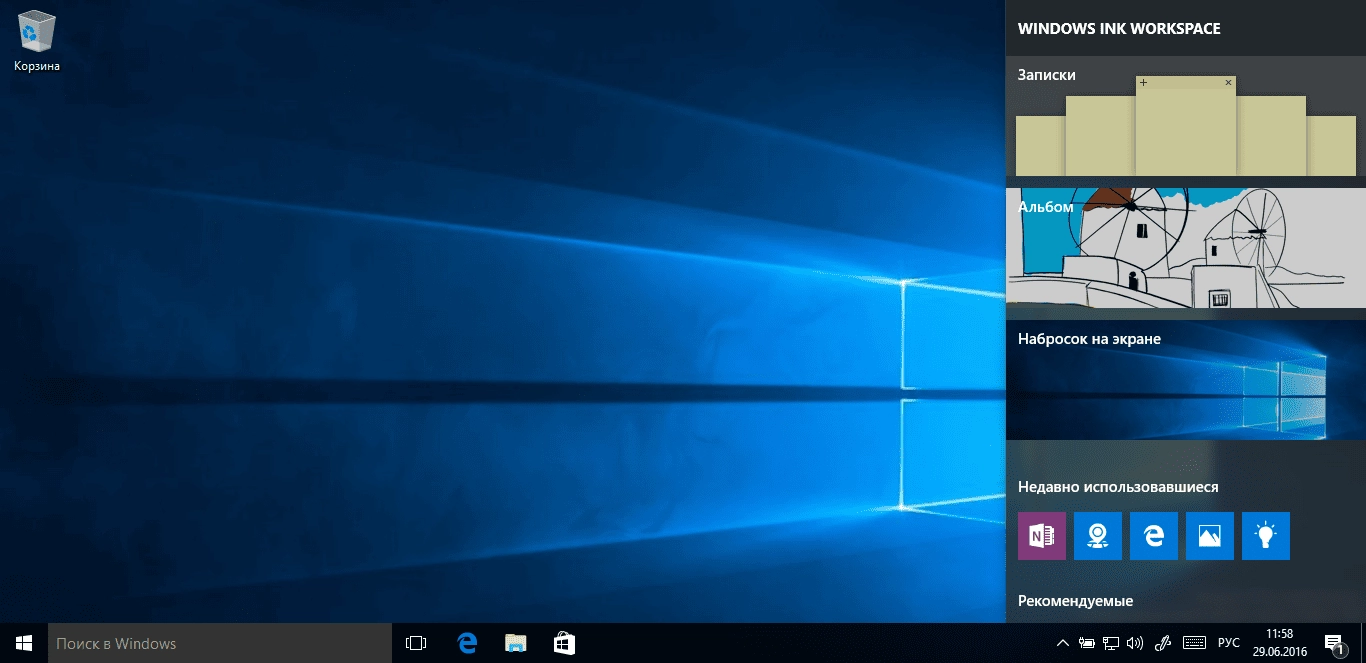Image resolution: width=1366 pixels, height=663 pixels.
Task: Click the battery power tray icon
Action: 1086,643
